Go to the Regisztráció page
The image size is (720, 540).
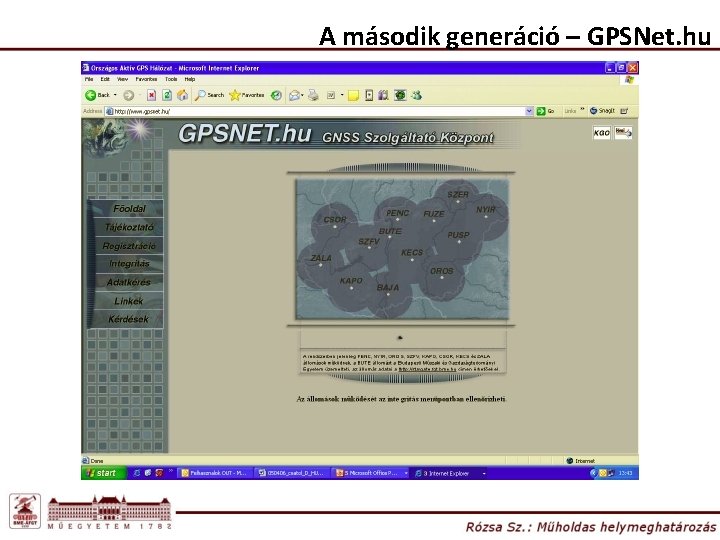pyautogui.click(x=129, y=246)
